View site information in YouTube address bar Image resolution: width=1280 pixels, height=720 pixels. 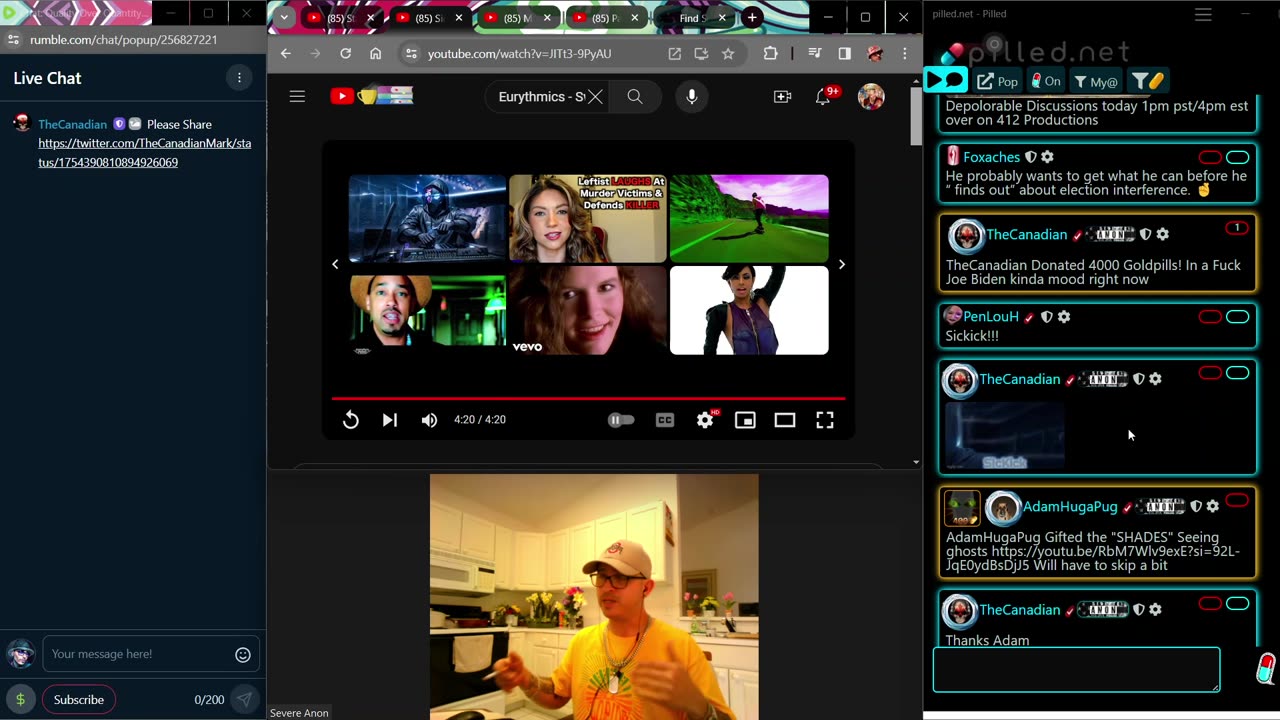tap(410, 53)
